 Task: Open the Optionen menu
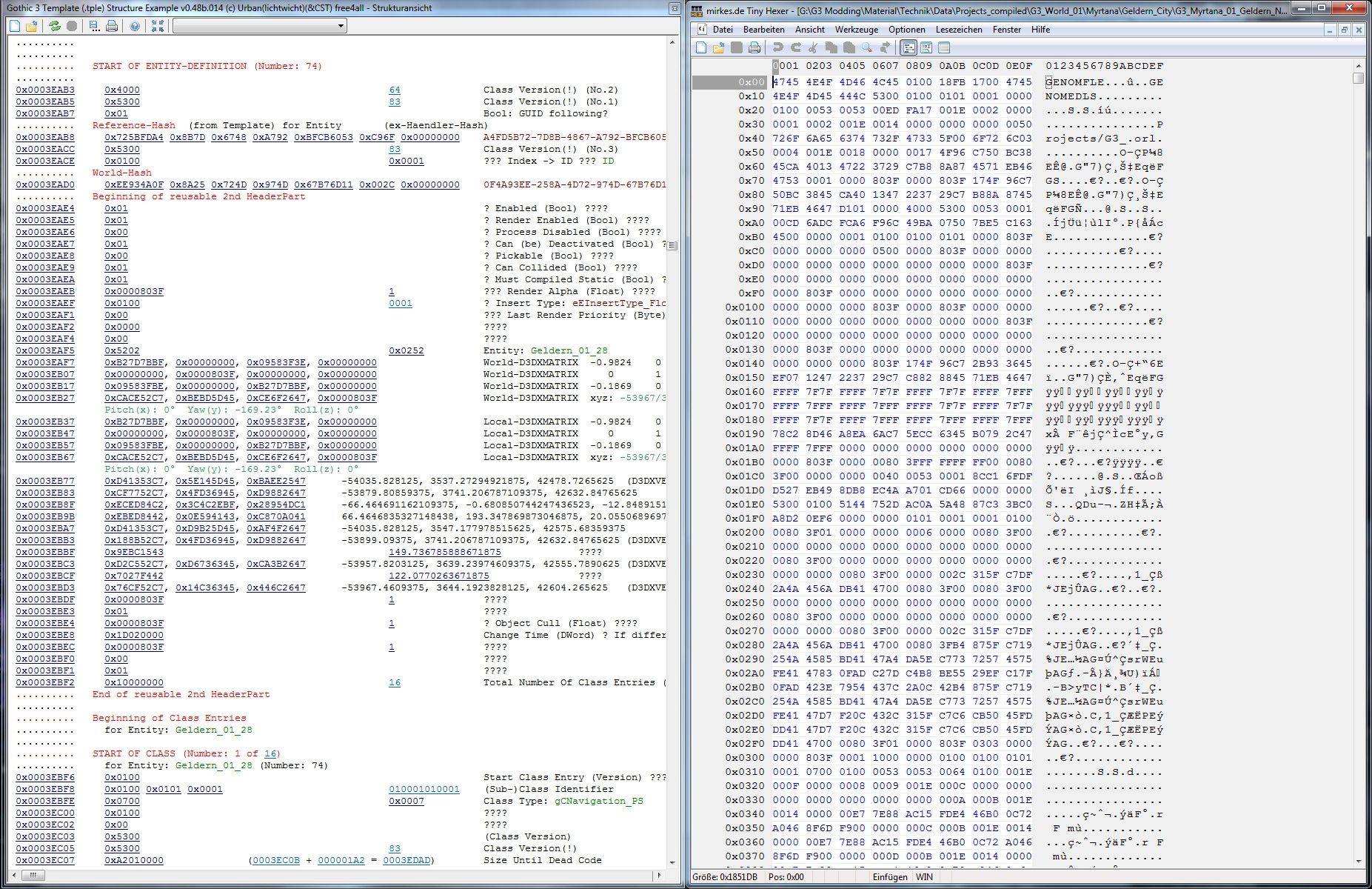907,30
